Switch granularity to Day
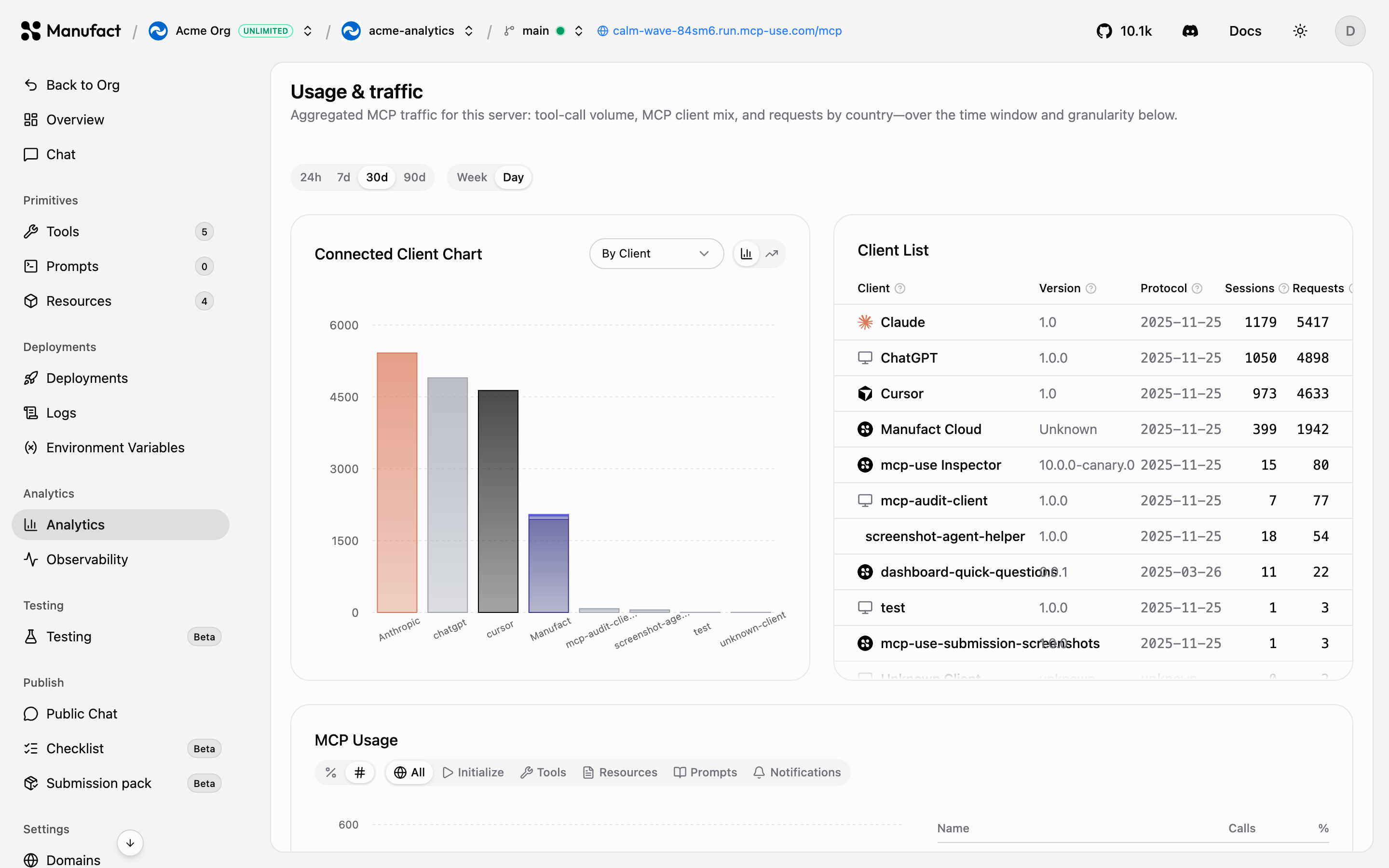1389x868 pixels. 513,177
